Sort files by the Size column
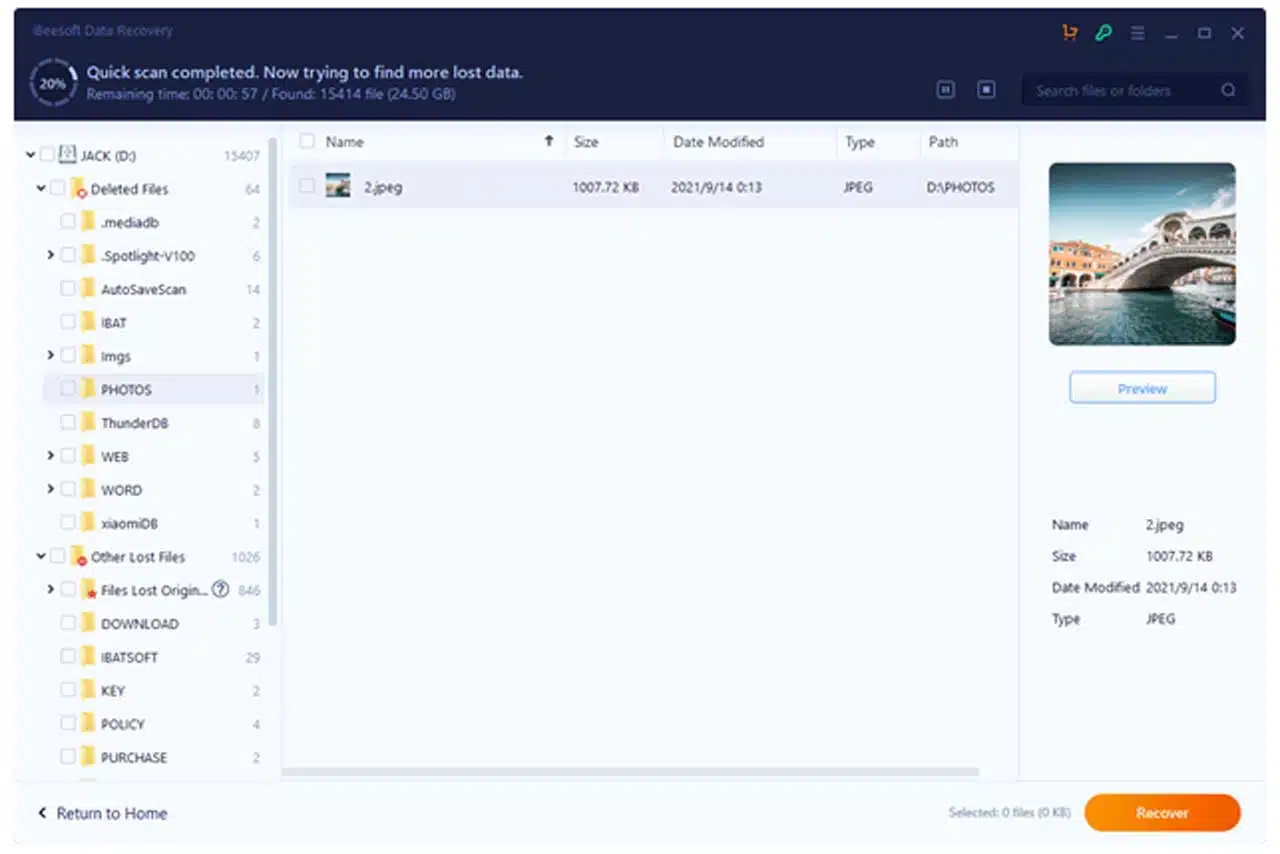 pos(586,142)
